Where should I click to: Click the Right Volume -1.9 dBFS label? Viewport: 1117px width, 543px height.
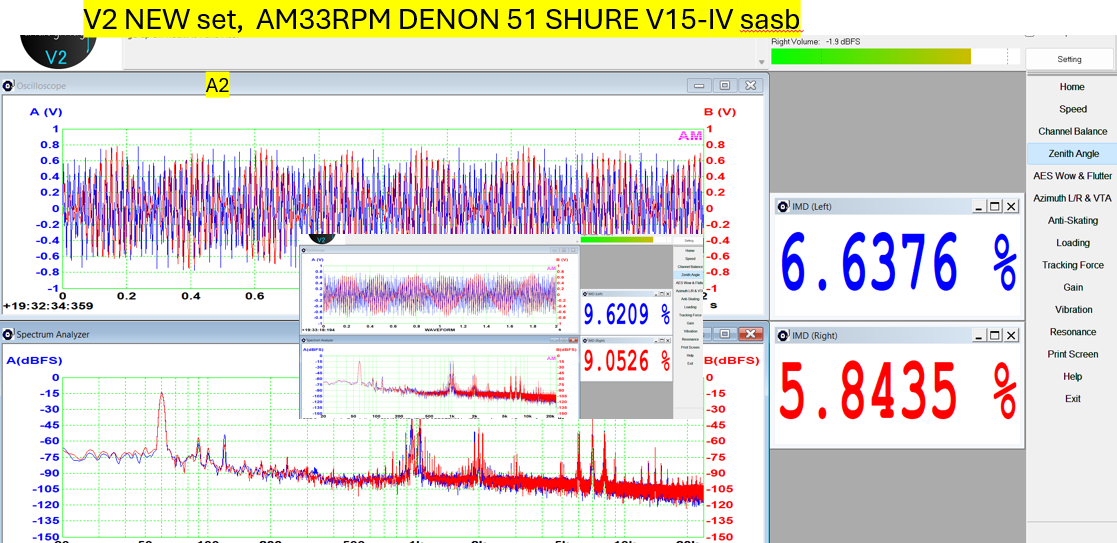pos(816,41)
